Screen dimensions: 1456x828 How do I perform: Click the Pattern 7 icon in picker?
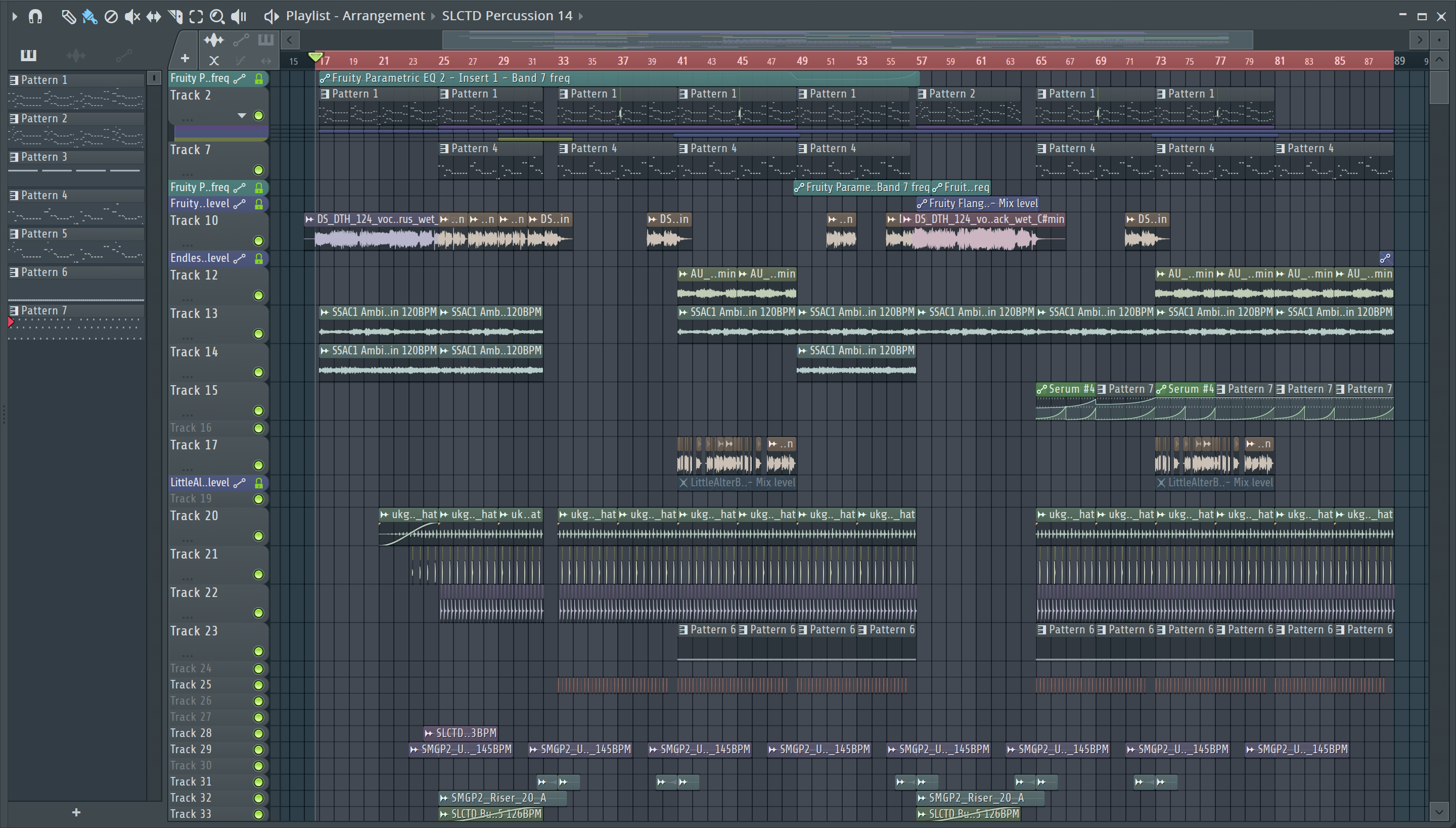14,310
